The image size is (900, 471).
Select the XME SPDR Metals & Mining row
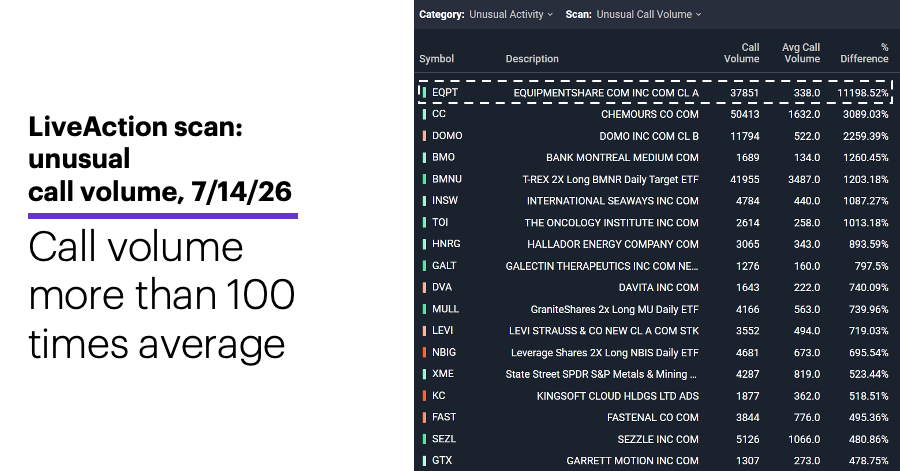(654, 374)
